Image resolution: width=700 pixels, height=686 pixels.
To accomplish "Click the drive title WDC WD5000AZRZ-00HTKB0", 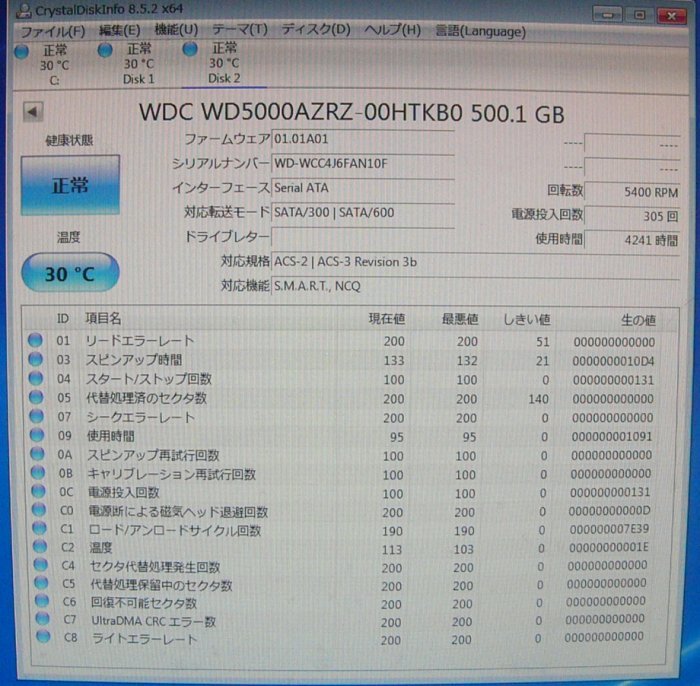I will [x=300, y=112].
